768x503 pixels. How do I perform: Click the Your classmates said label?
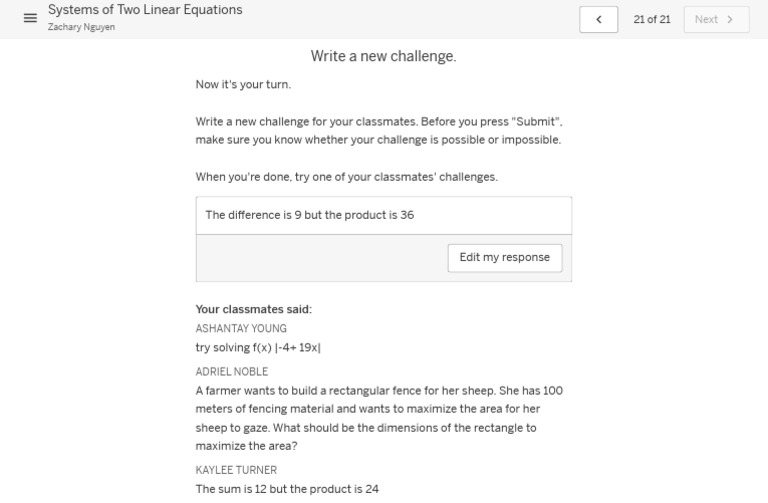[x=253, y=309]
